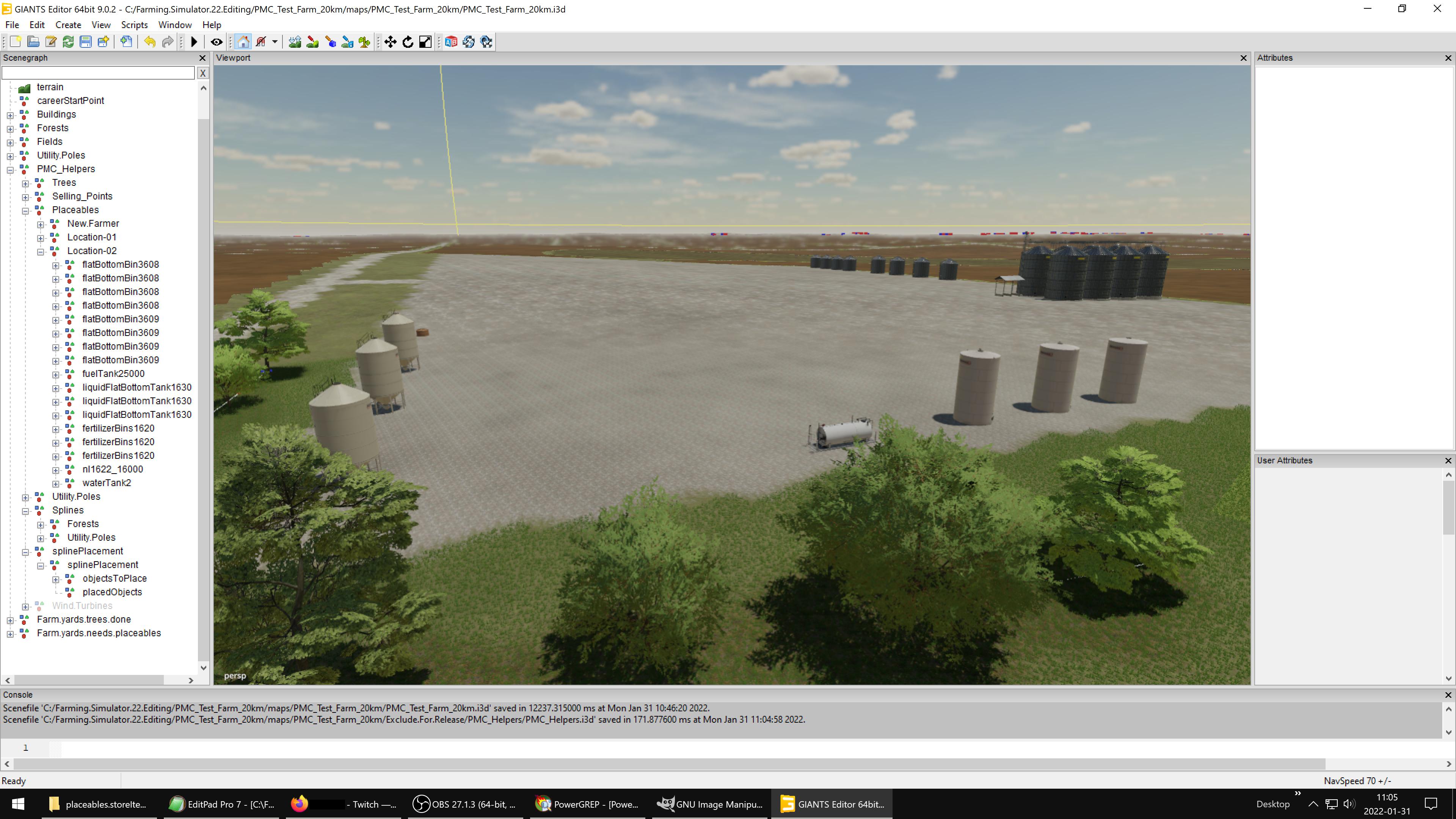
Task: Open the File menu
Action: tap(12, 25)
